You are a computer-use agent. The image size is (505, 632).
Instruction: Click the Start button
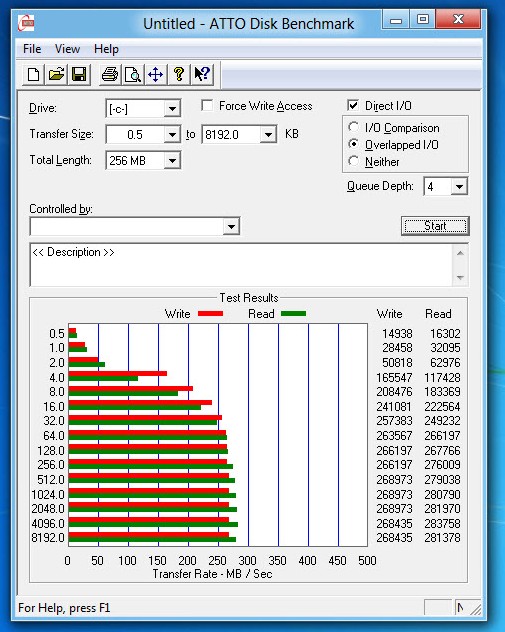(x=435, y=226)
